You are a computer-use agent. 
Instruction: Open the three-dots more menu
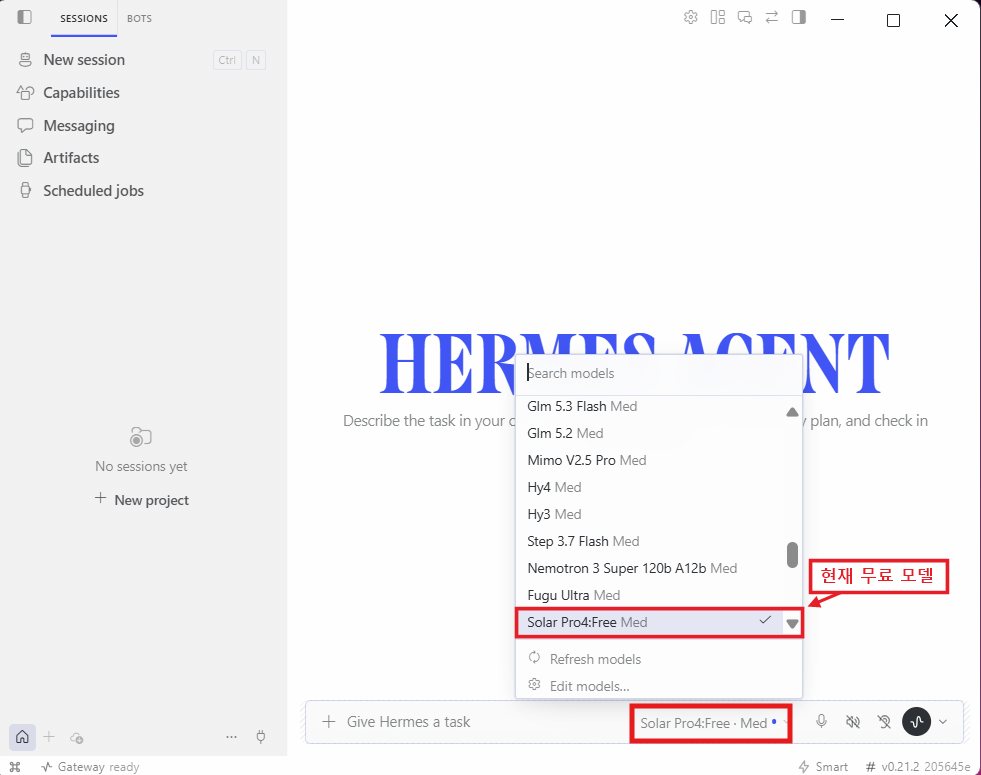(x=231, y=737)
